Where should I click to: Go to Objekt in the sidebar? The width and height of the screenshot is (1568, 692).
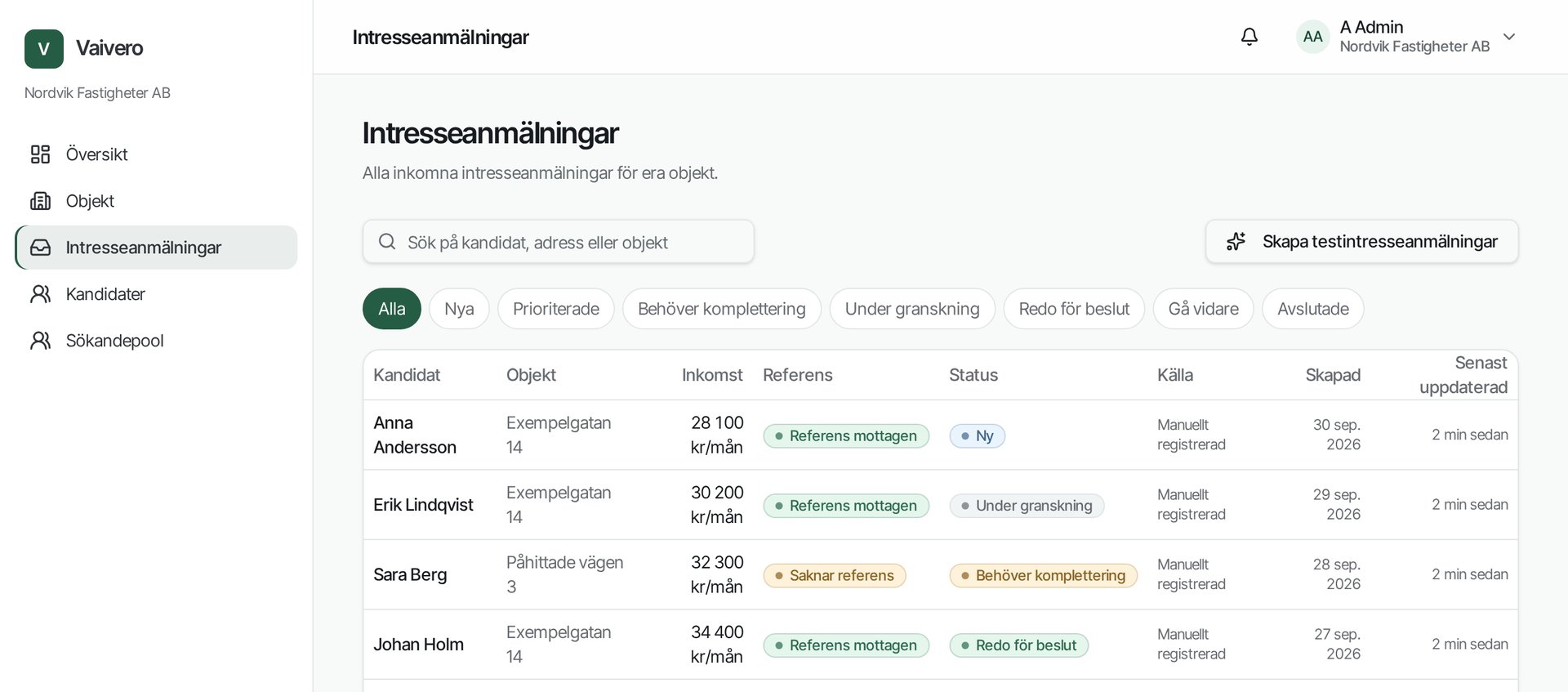(156, 201)
